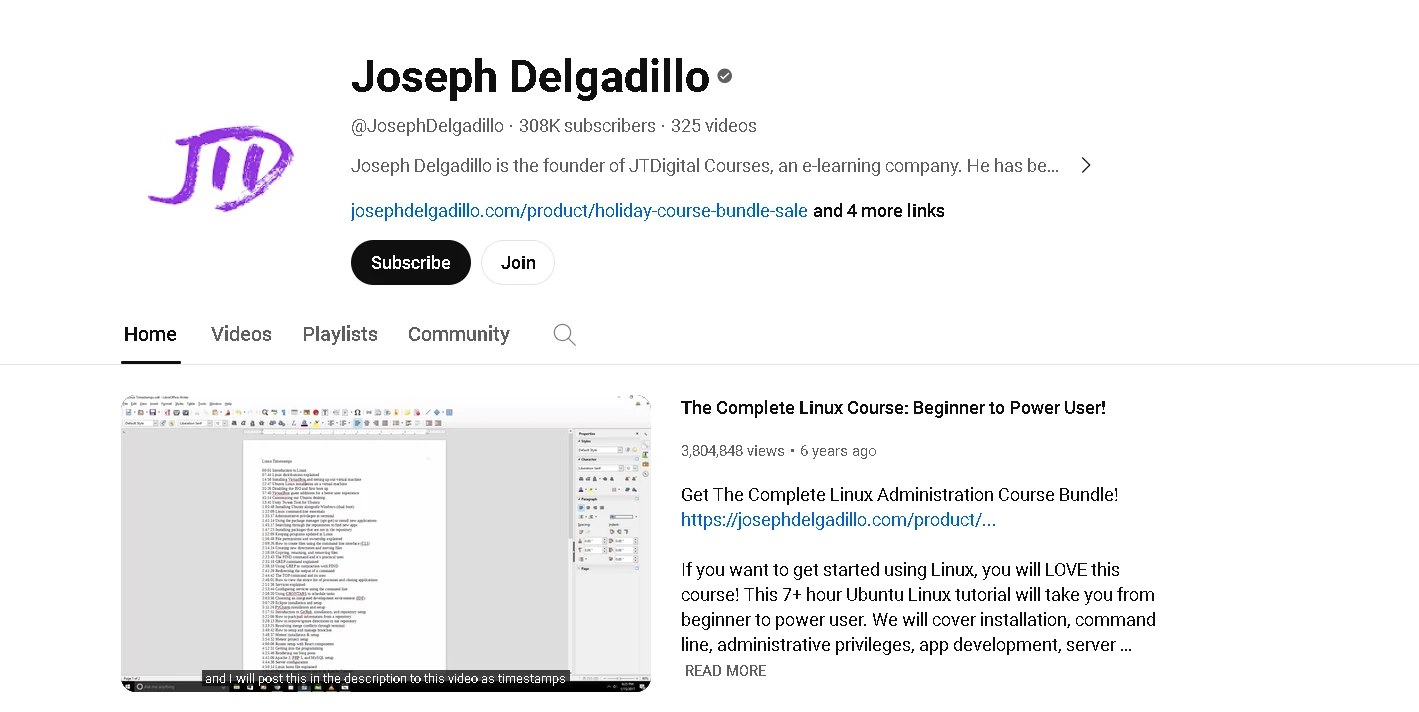Subscribe to Joseph Delgadillo's channel

tap(410, 263)
